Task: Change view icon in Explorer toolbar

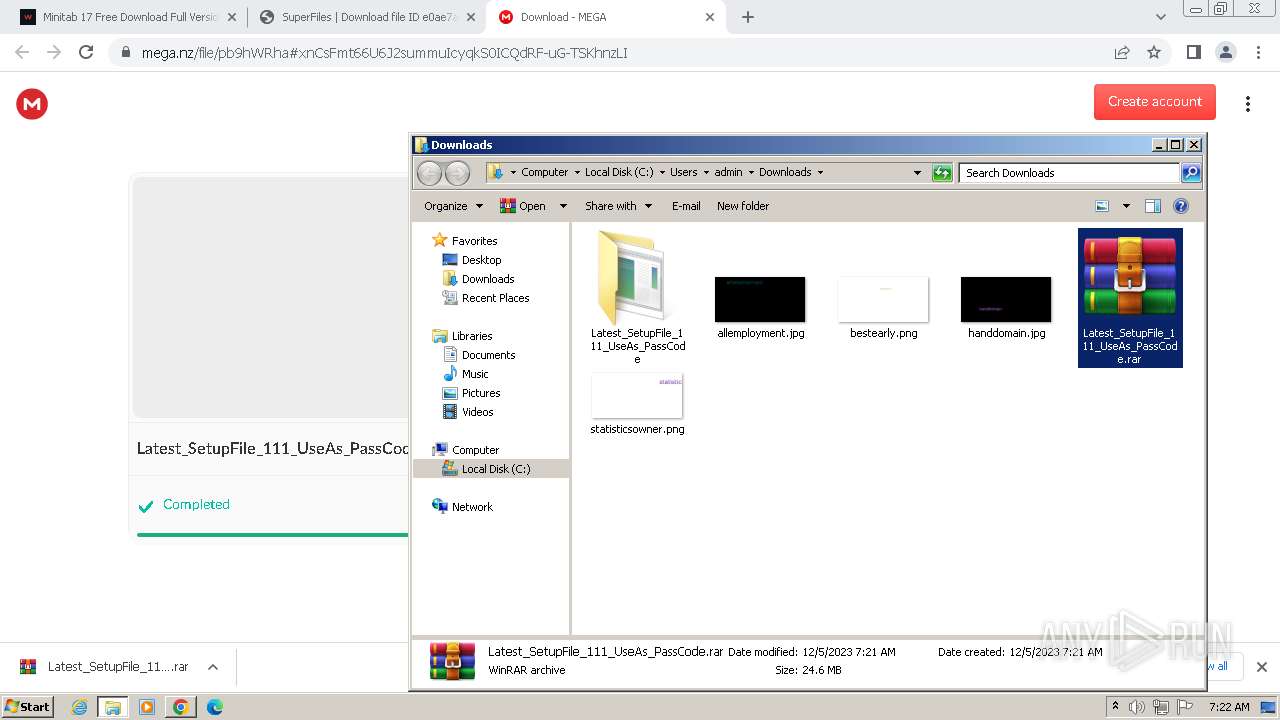Action: point(1102,206)
